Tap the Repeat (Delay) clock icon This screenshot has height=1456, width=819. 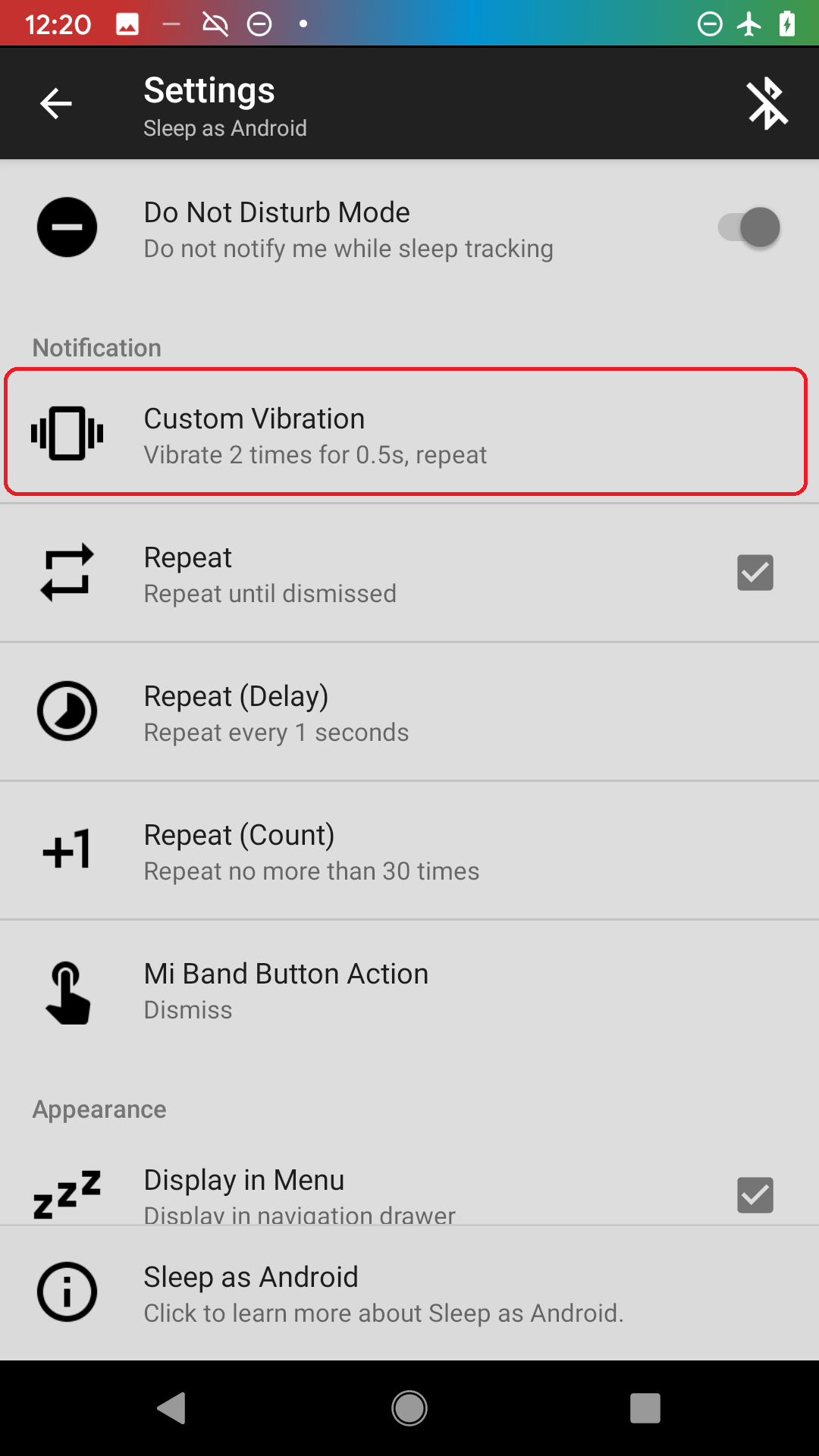(x=67, y=711)
